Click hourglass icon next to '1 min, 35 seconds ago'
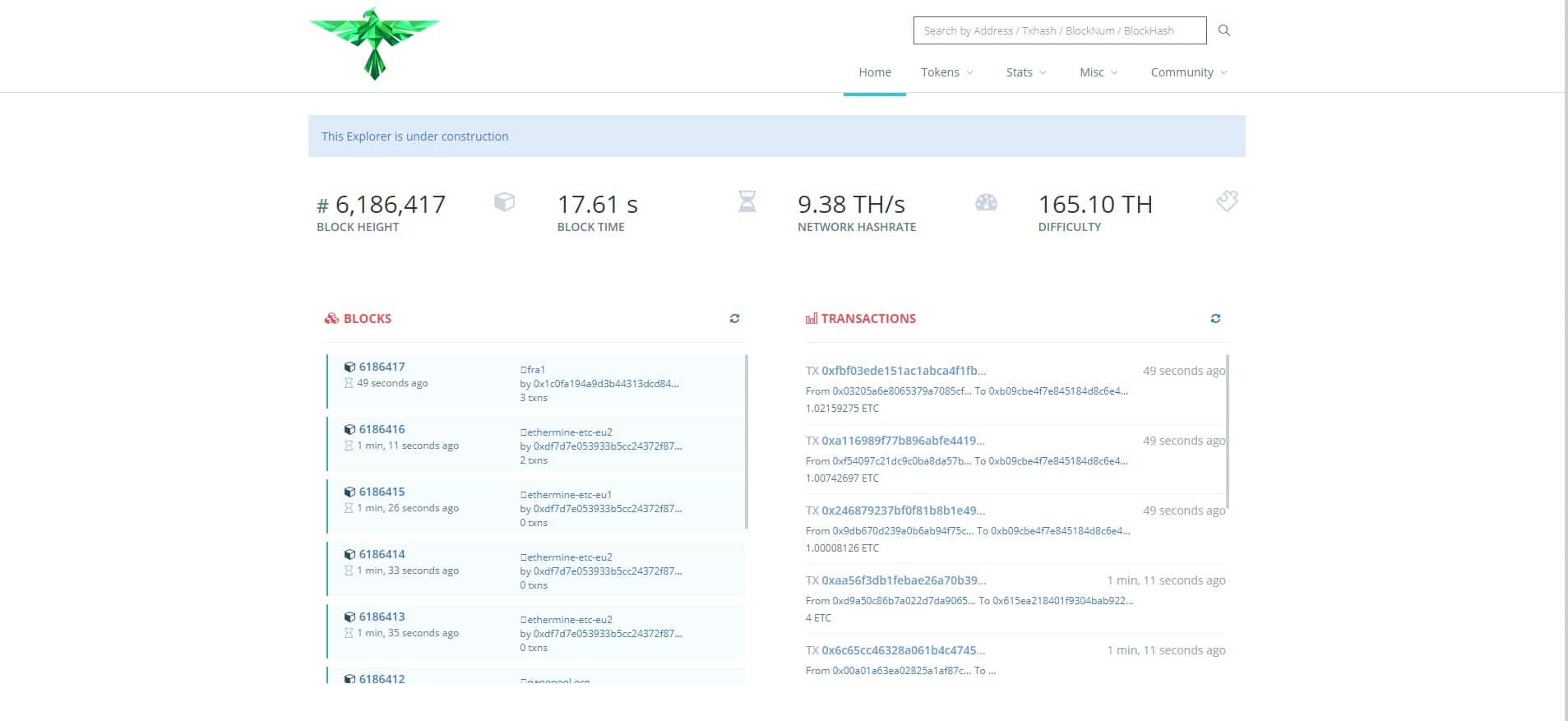1568x721 pixels. (349, 633)
